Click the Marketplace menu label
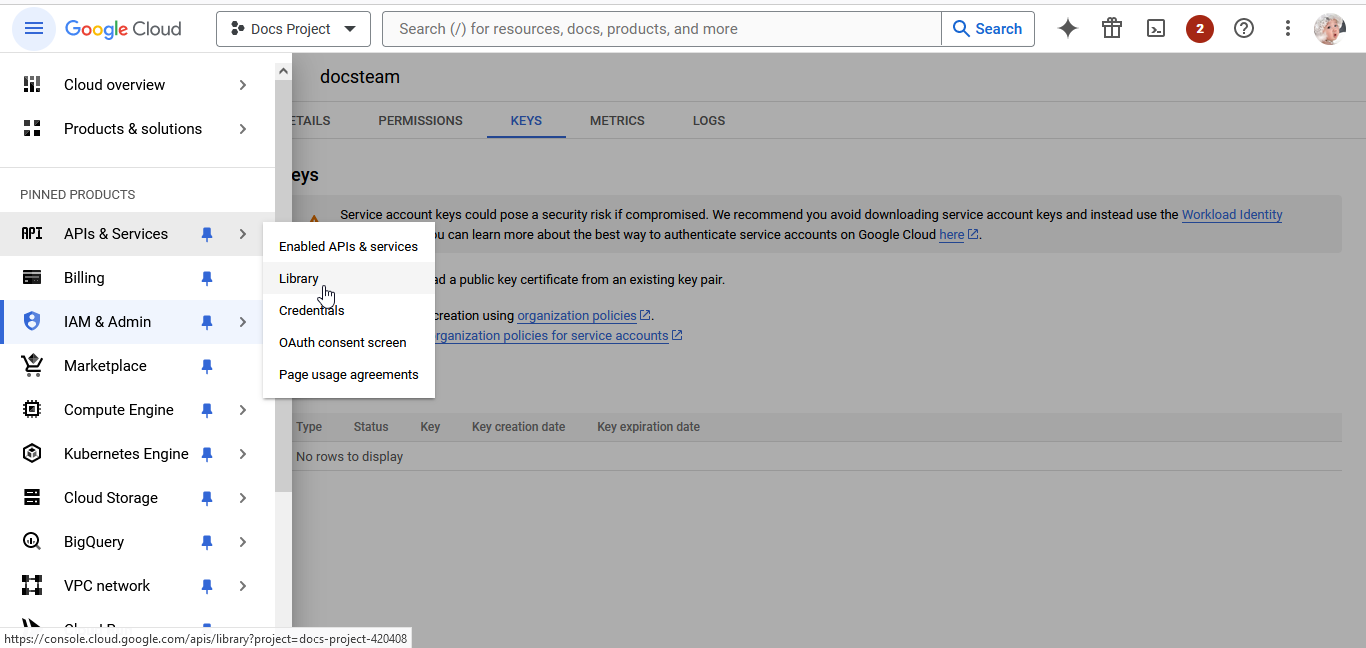Screen dimensions: 1366x648 pyautogui.click(x=105, y=366)
